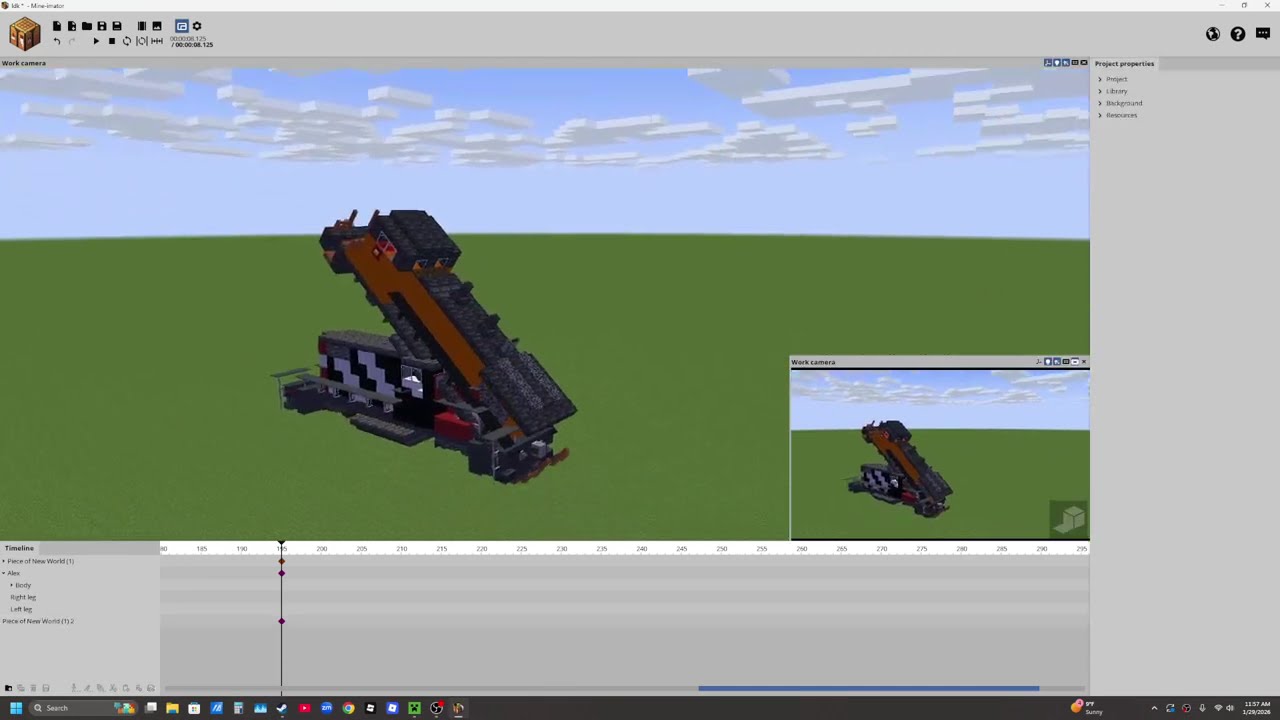Play the animation
This screenshot has height=720, width=1280.
[96, 41]
